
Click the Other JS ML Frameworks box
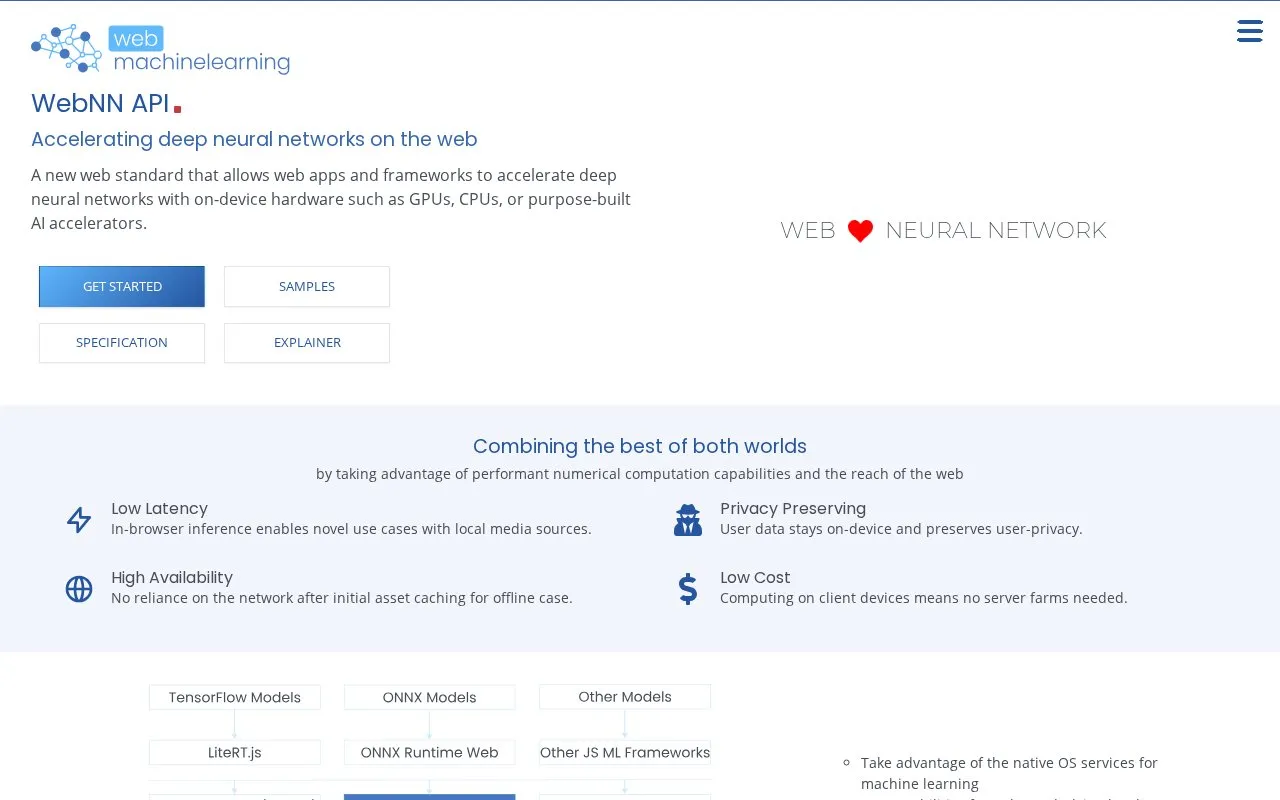[x=625, y=752]
